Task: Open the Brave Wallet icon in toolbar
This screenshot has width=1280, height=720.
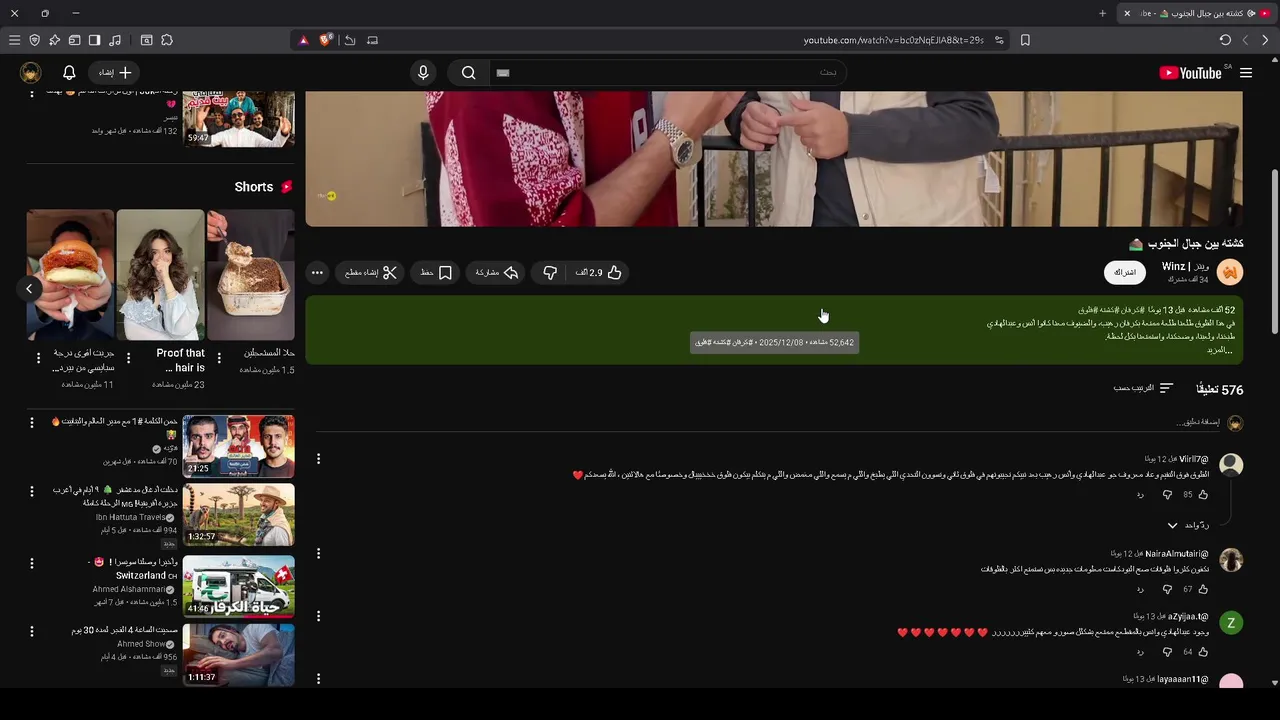Action: 74,40
